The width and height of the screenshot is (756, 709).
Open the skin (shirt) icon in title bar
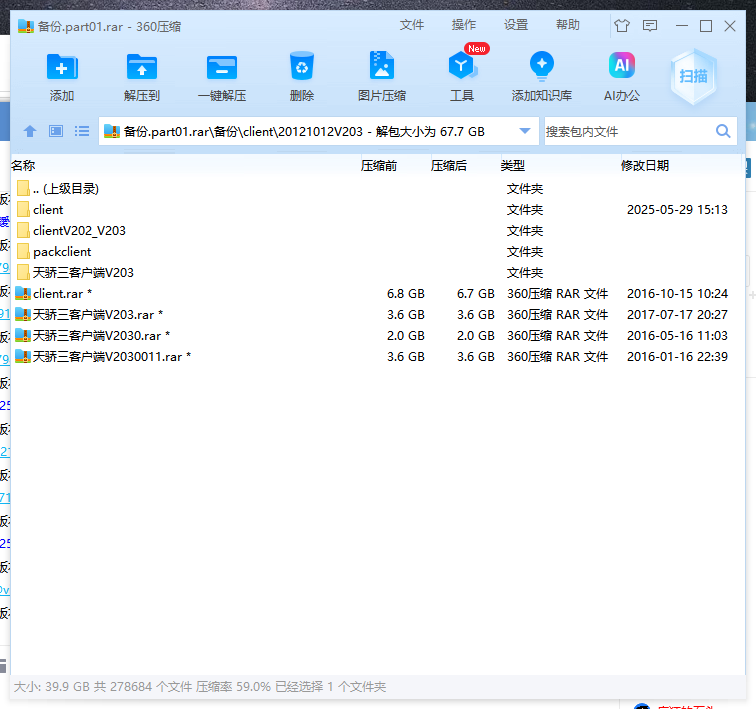[x=622, y=26]
